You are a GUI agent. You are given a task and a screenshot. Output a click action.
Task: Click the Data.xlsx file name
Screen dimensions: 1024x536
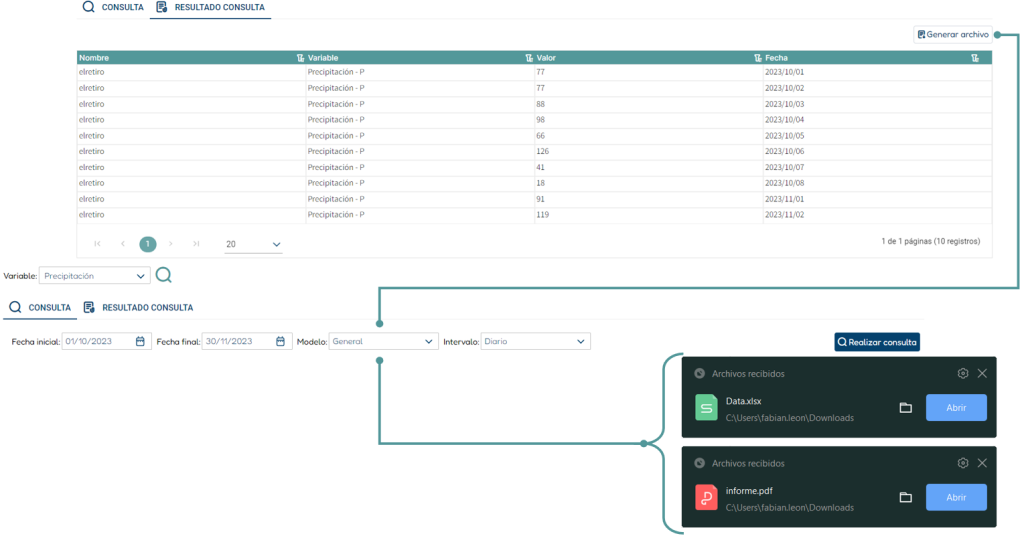tap(743, 402)
